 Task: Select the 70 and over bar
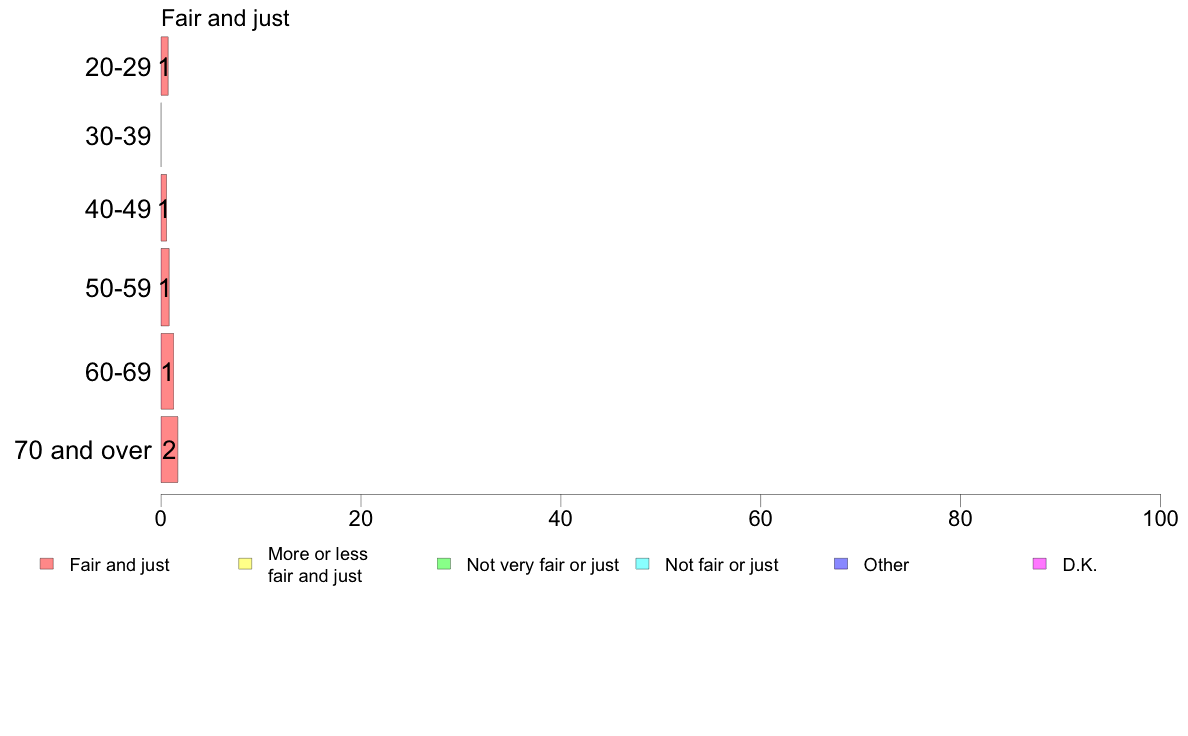169,449
